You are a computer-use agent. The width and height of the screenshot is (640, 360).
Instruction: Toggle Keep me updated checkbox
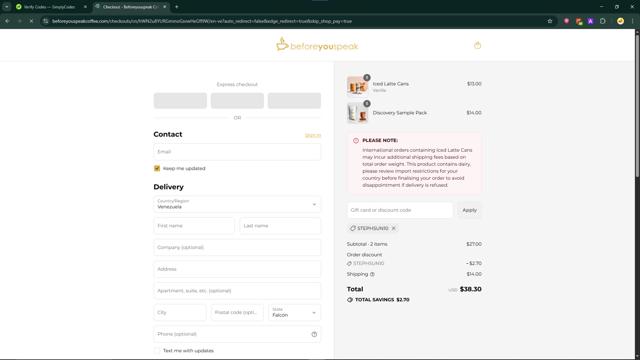(157, 168)
